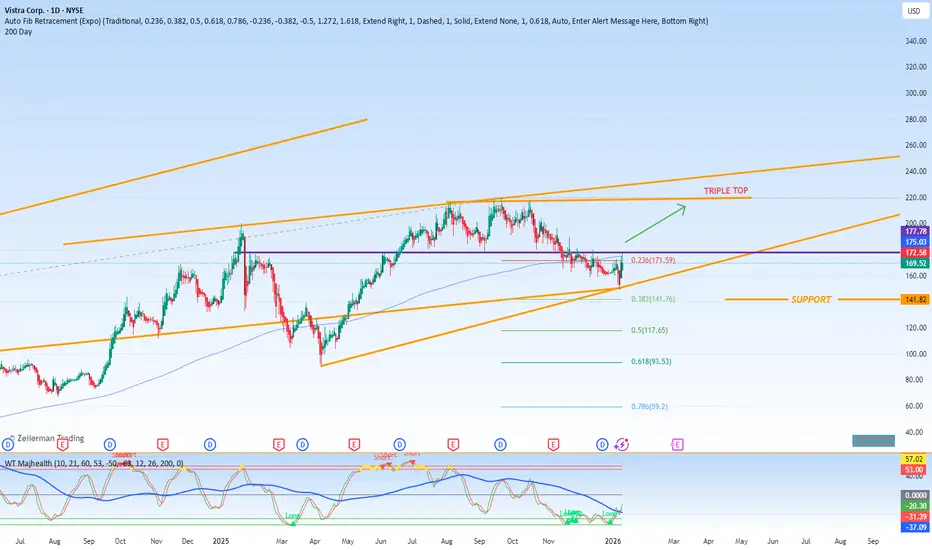
Task: Click the 2026 year label on time axis
Action: tap(613, 542)
